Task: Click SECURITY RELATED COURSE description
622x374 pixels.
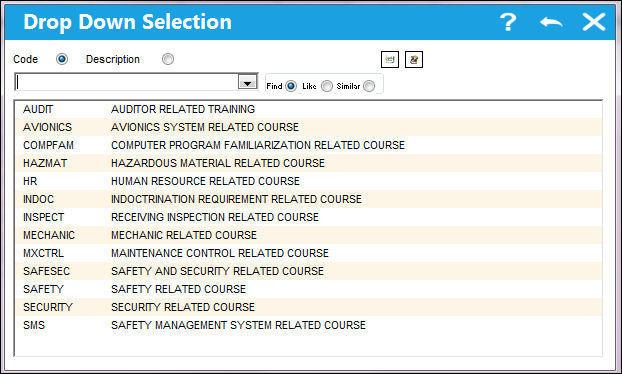Action: (x=183, y=307)
